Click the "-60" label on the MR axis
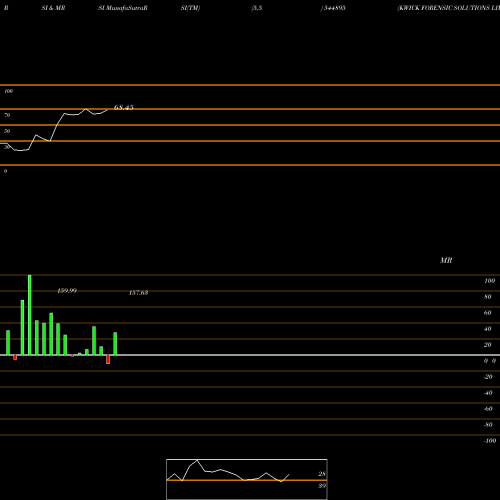This screenshot has width=500, height=500. (x=488, y=409)
